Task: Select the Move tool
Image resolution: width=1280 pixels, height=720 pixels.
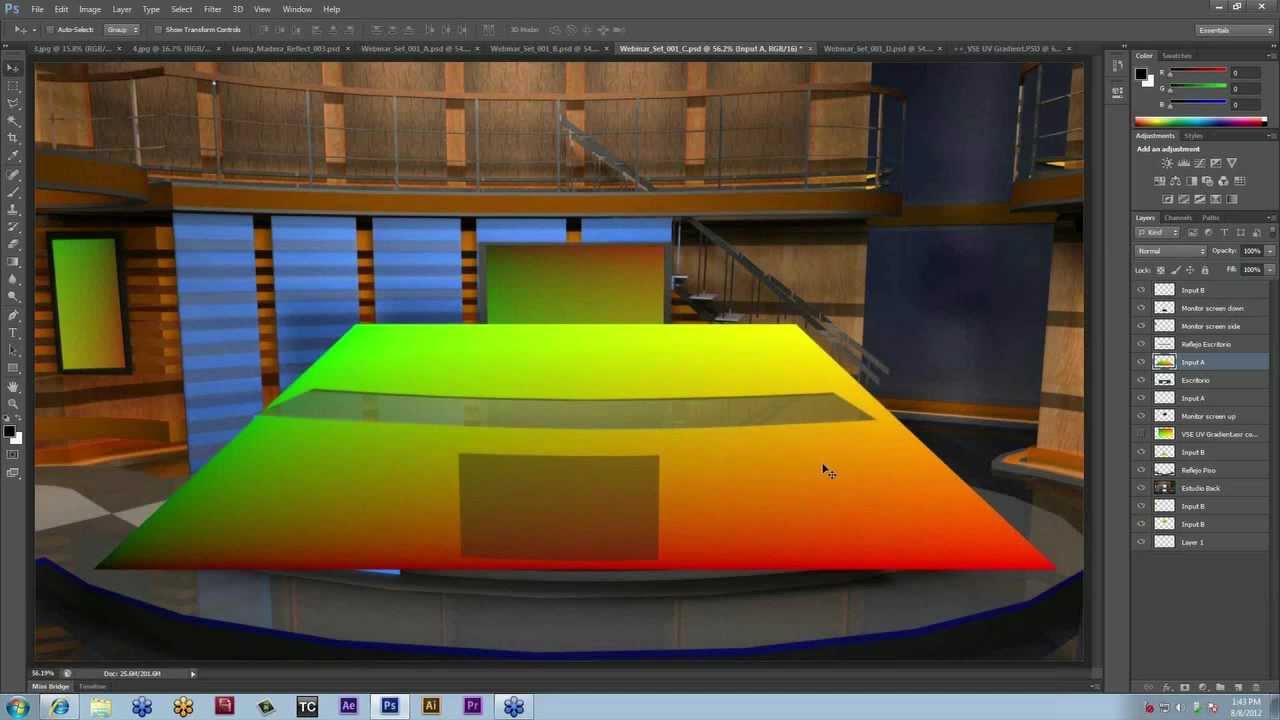Action: pyautogui.click(x=13, y=67)
